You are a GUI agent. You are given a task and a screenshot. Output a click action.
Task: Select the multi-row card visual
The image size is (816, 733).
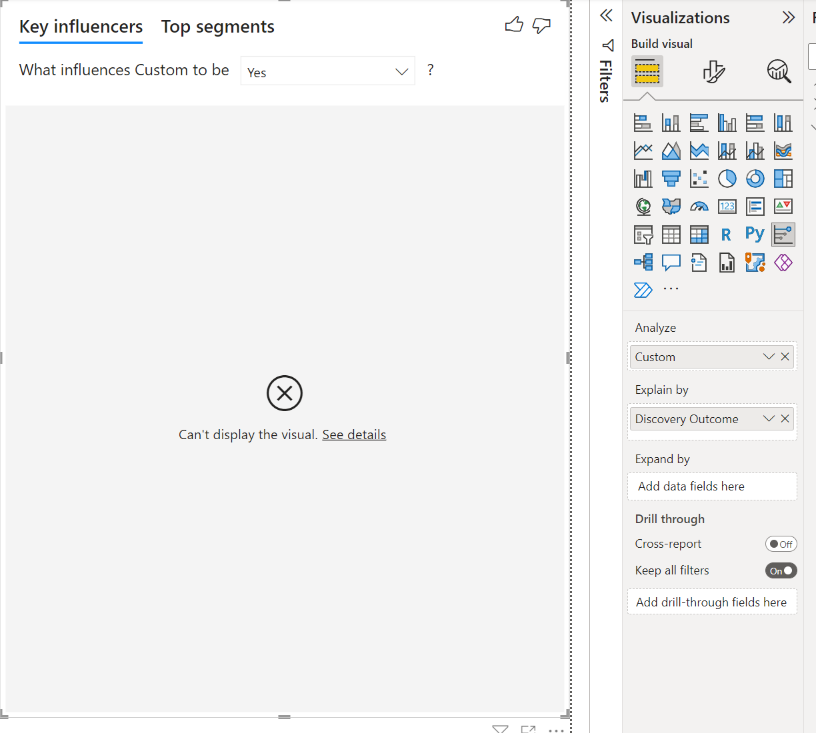pos(755,207)
